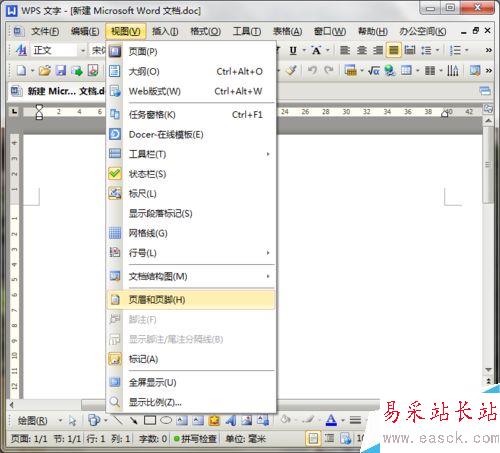Click the Select objects pointer icon
Image resolution: width=500 pixels, height=453 pixels.
(72, 421)
